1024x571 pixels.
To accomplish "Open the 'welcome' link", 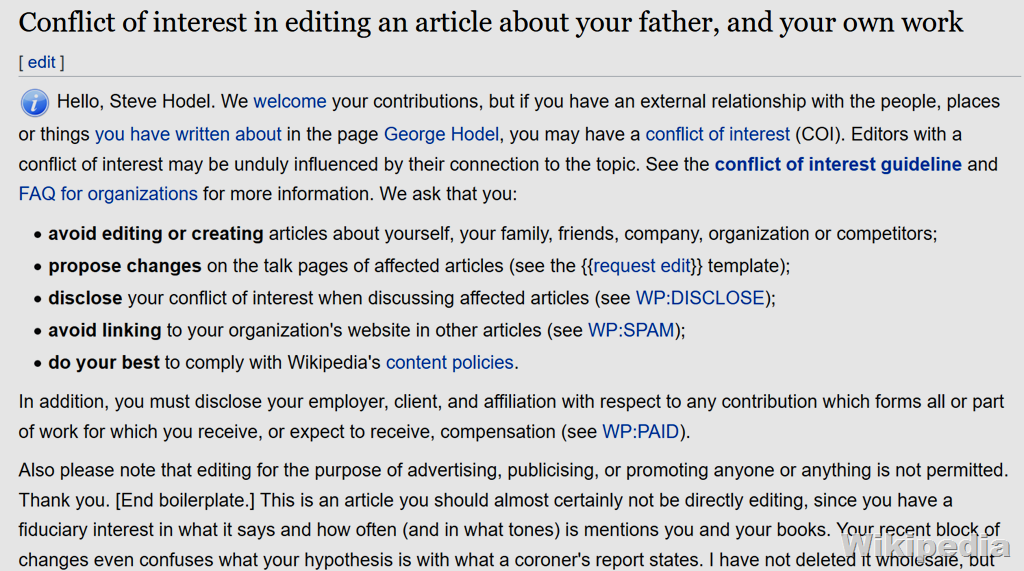I will (290, 102).
